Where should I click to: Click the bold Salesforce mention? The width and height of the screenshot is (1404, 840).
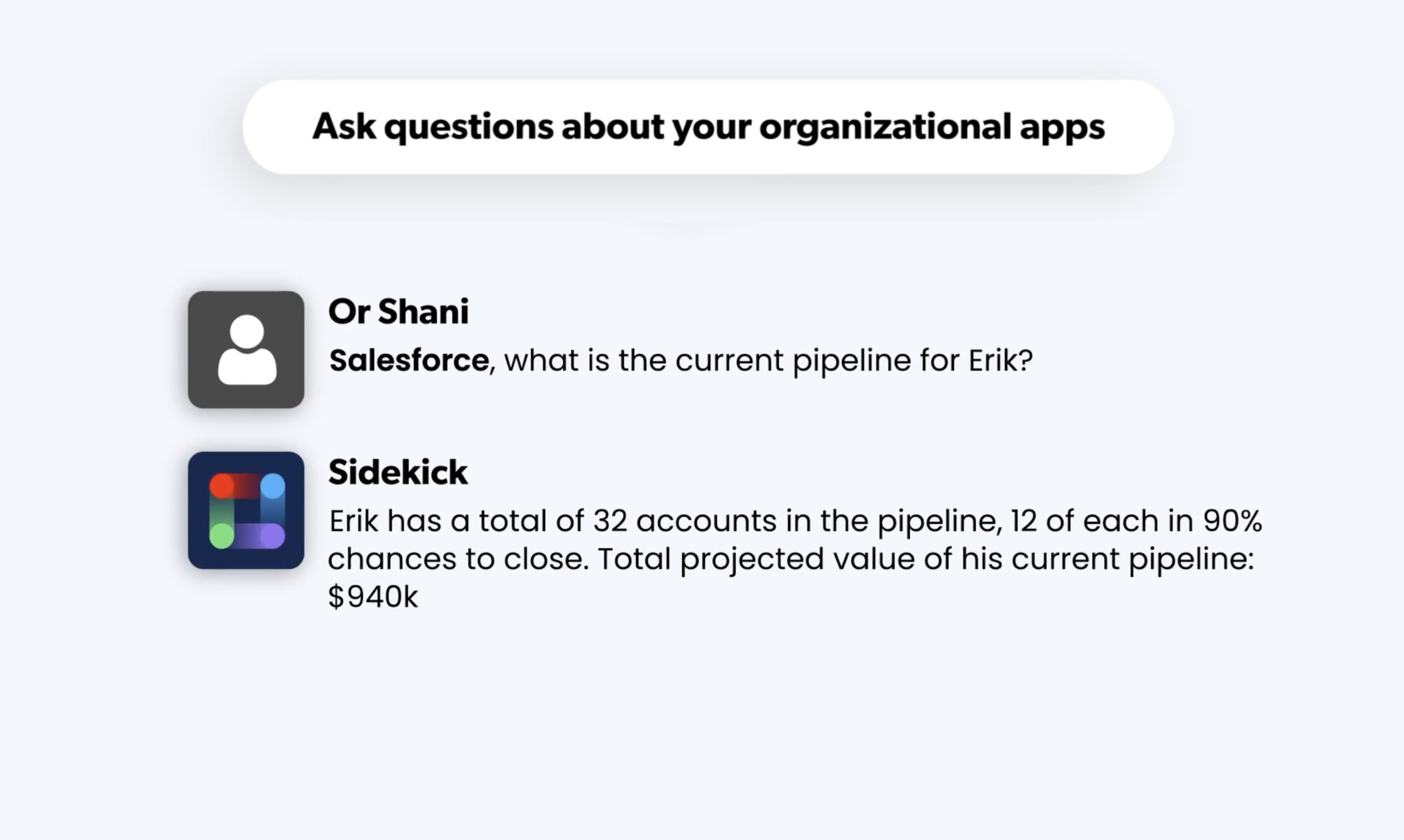tap(408, 360)
